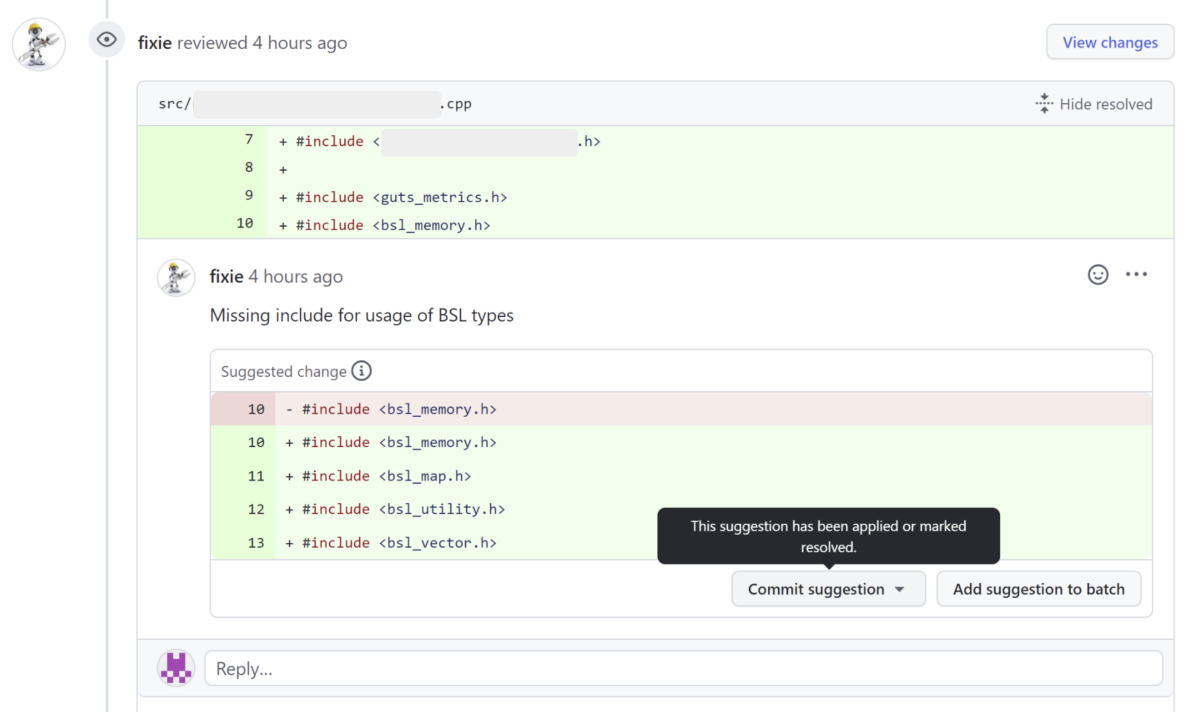The image size is (1196, 712).
Task: Click the src .cpp file path link
Action: (315, 104)
